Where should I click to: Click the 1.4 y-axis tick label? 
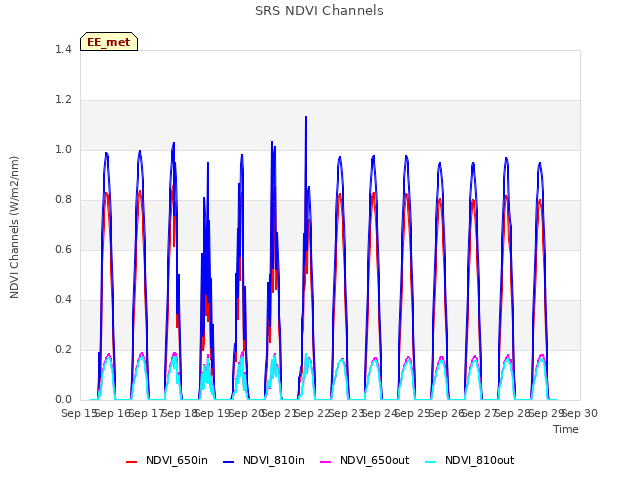pos(63,49)
